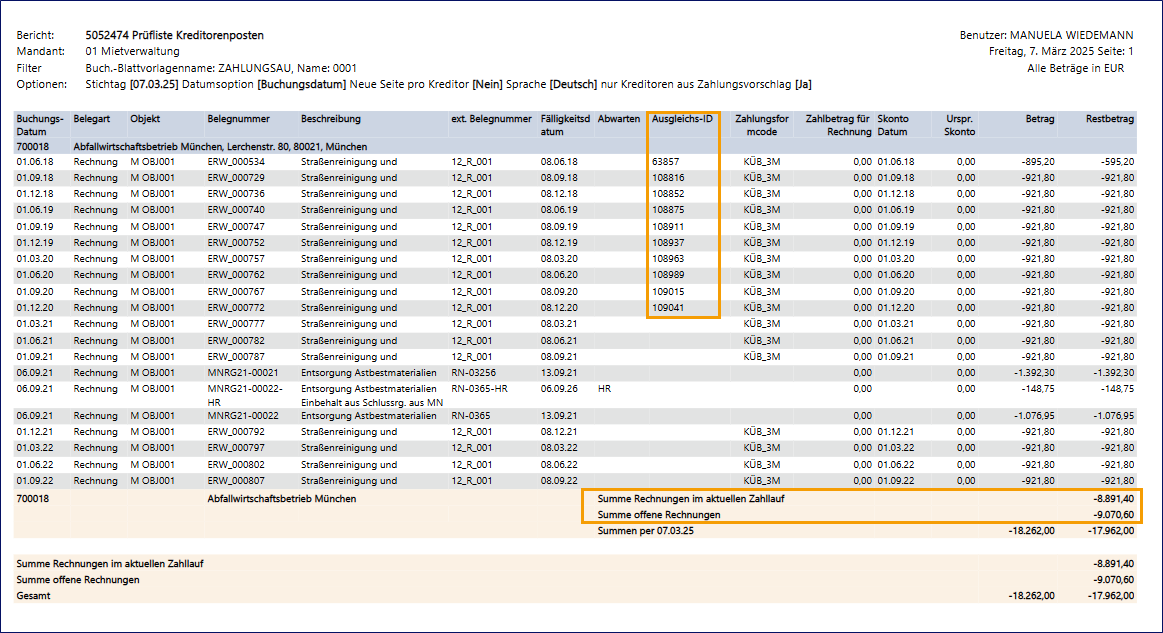Click the Buchungs-Datum column header
The width and height of the screenshot is (1163, 633).
tap(40, 125)
